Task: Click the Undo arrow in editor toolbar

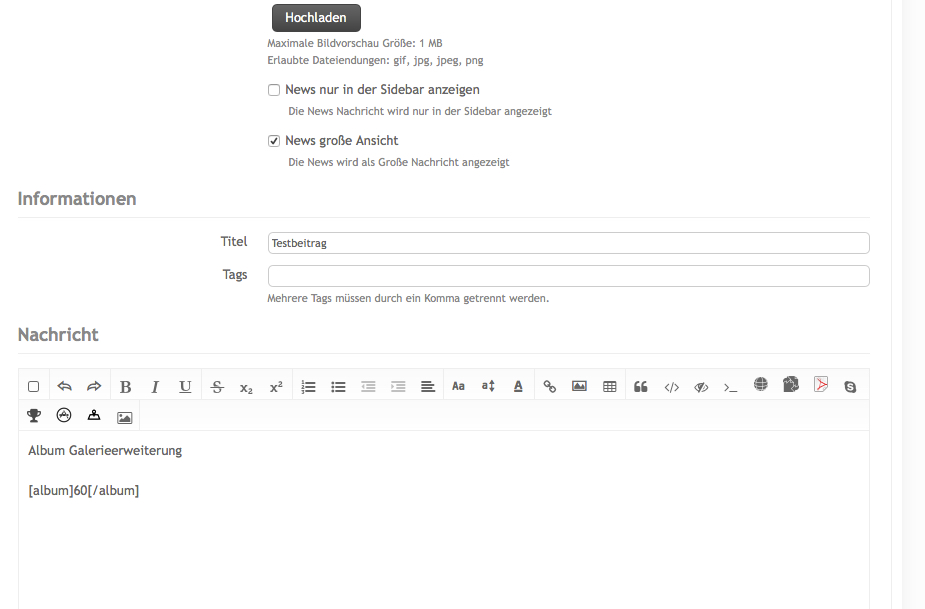Action: [65, 386]
